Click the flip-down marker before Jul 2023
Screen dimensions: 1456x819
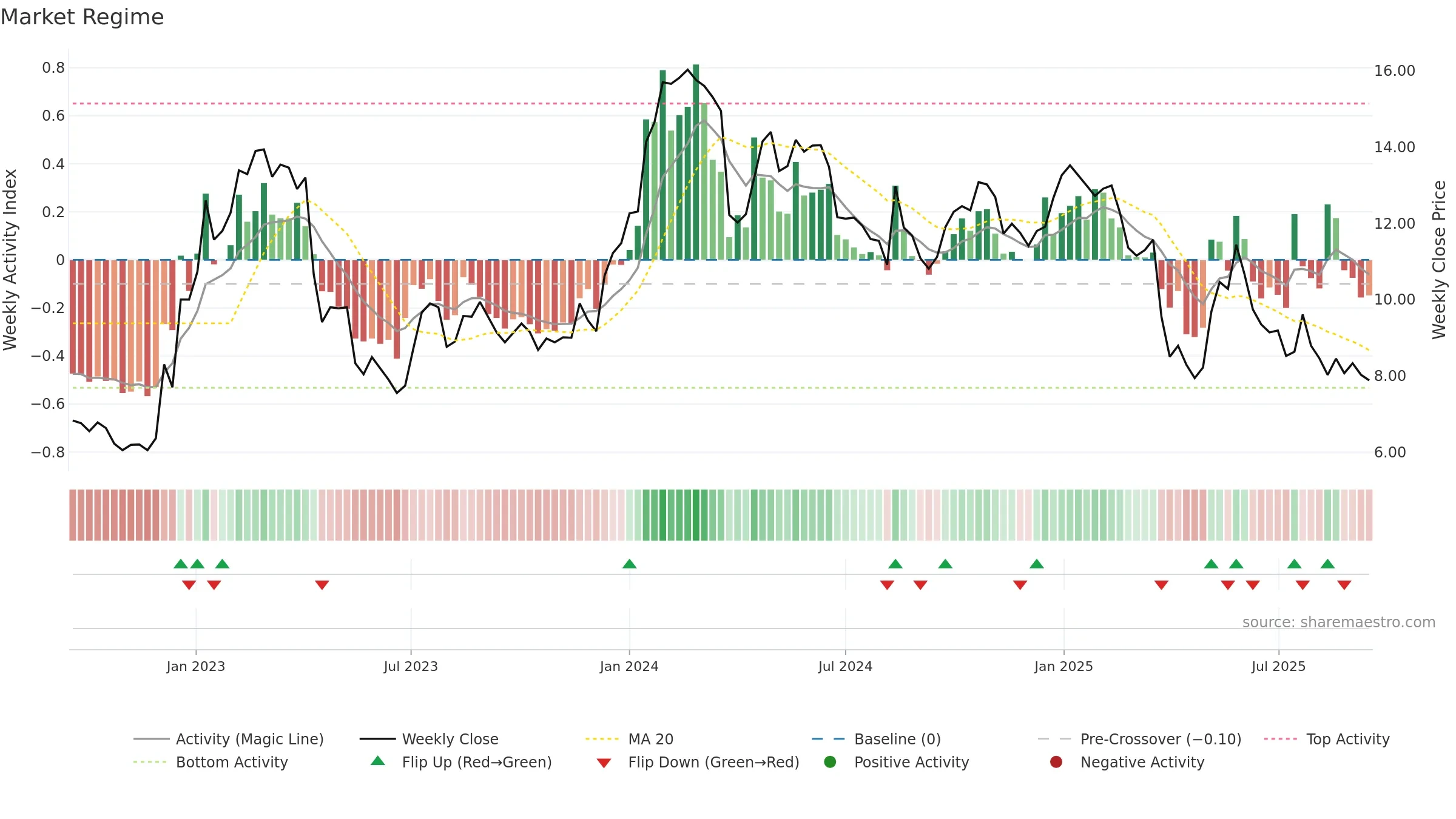pos(322,585)
